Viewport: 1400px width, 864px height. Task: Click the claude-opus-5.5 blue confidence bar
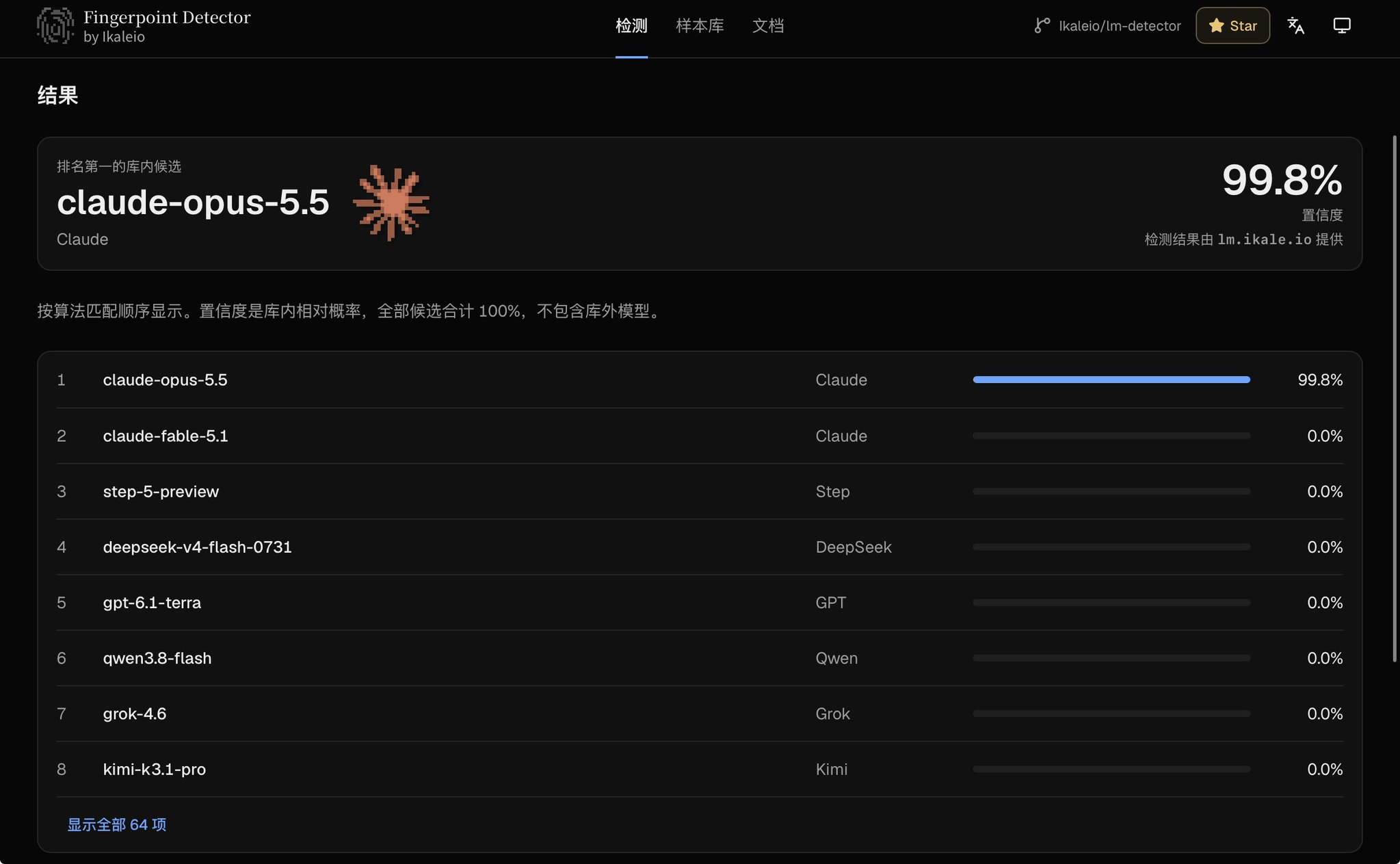pos(1111,380)
